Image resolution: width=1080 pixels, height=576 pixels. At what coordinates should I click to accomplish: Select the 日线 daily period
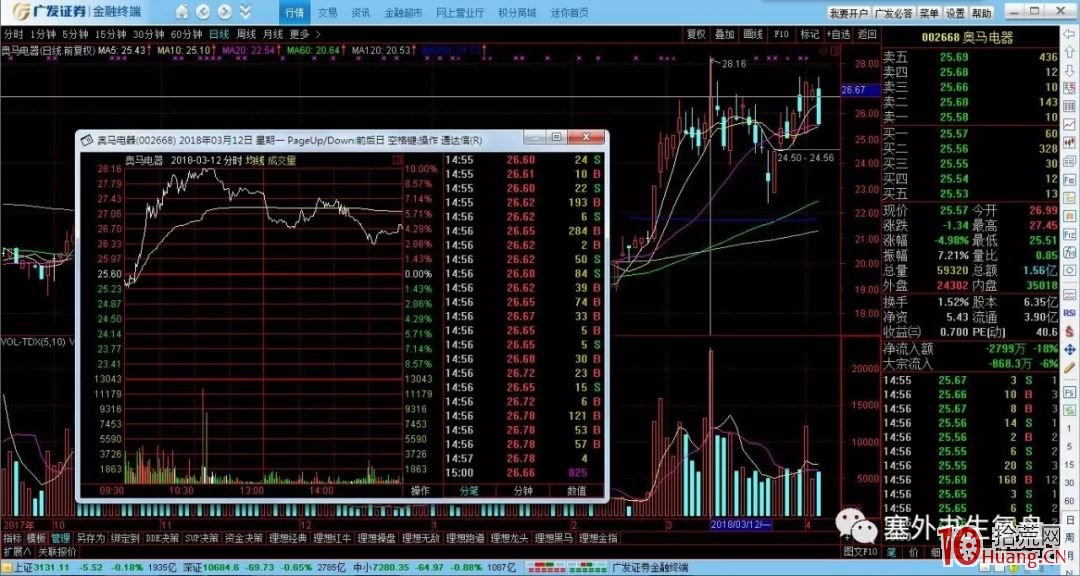pos(219,34)
